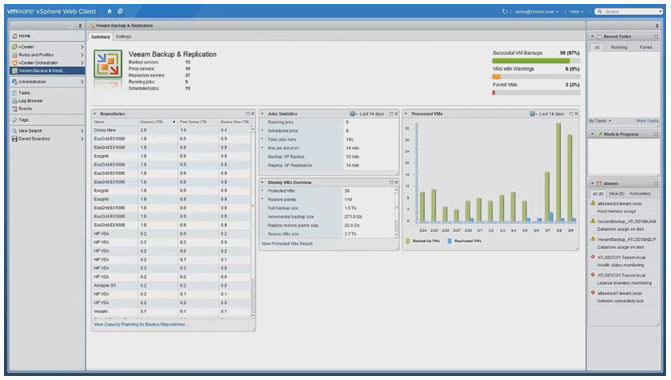Open the Jobs Statistics Last 14 days period selector
Screen dimensions: 671x380
point(367,114)
